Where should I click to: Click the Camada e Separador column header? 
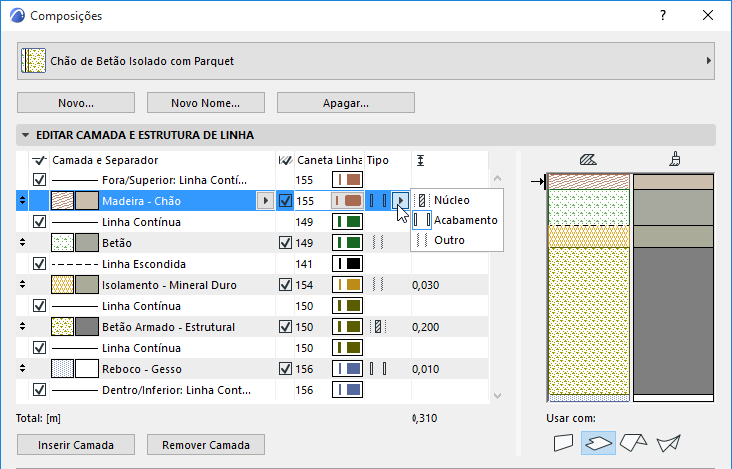105,160
